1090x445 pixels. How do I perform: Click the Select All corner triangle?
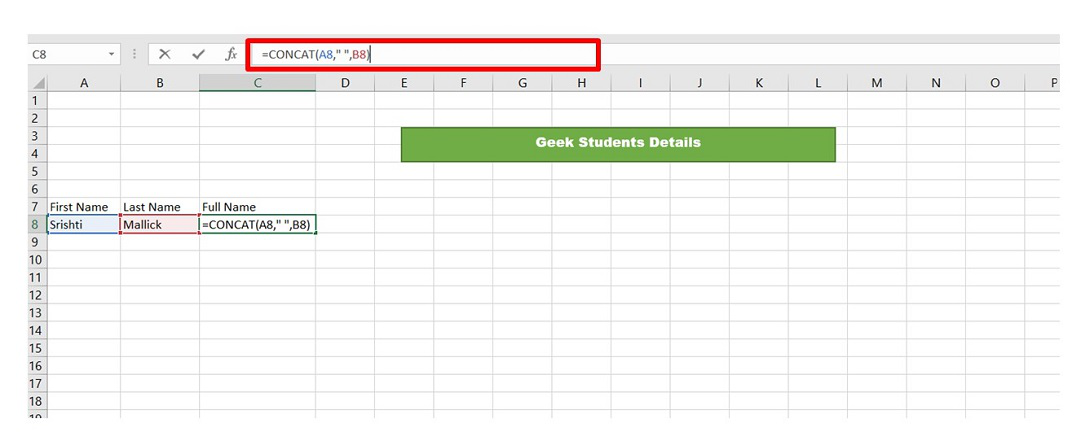point(38,83)
